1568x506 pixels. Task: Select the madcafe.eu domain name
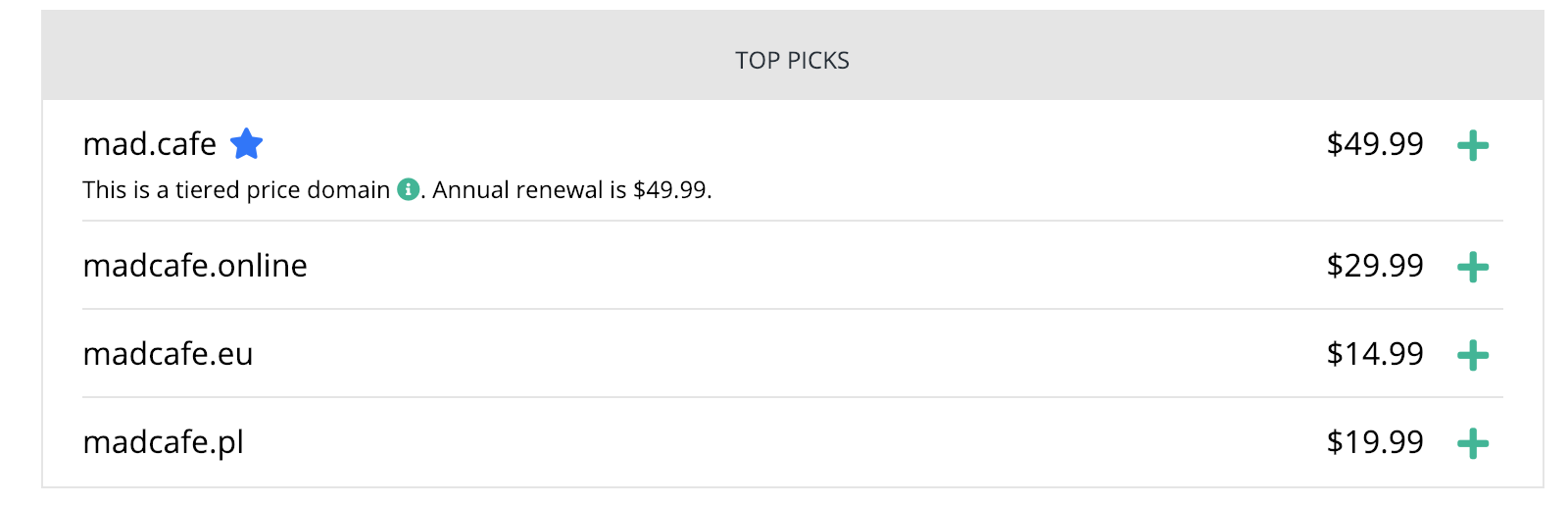coord(168,354)
